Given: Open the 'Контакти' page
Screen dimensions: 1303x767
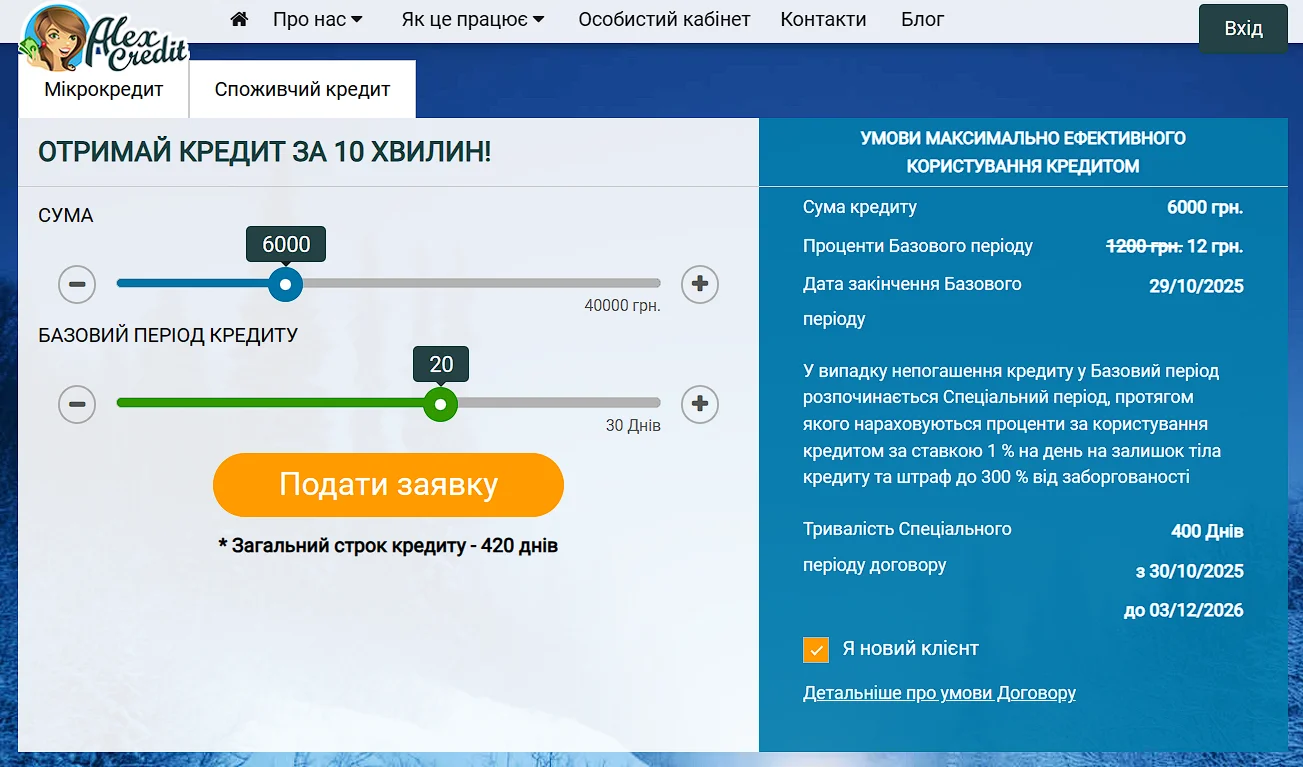Looking at the screenshot, I should point(823,19).
